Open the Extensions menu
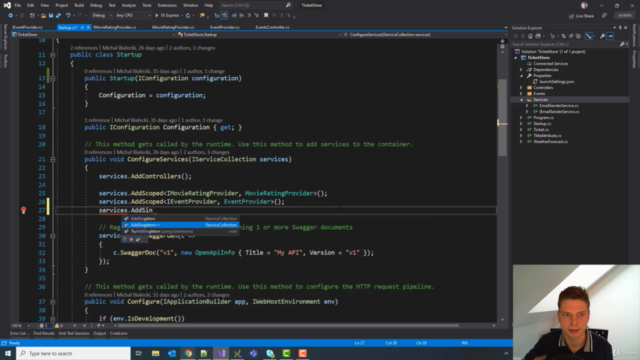 click(x=167, y=5)
